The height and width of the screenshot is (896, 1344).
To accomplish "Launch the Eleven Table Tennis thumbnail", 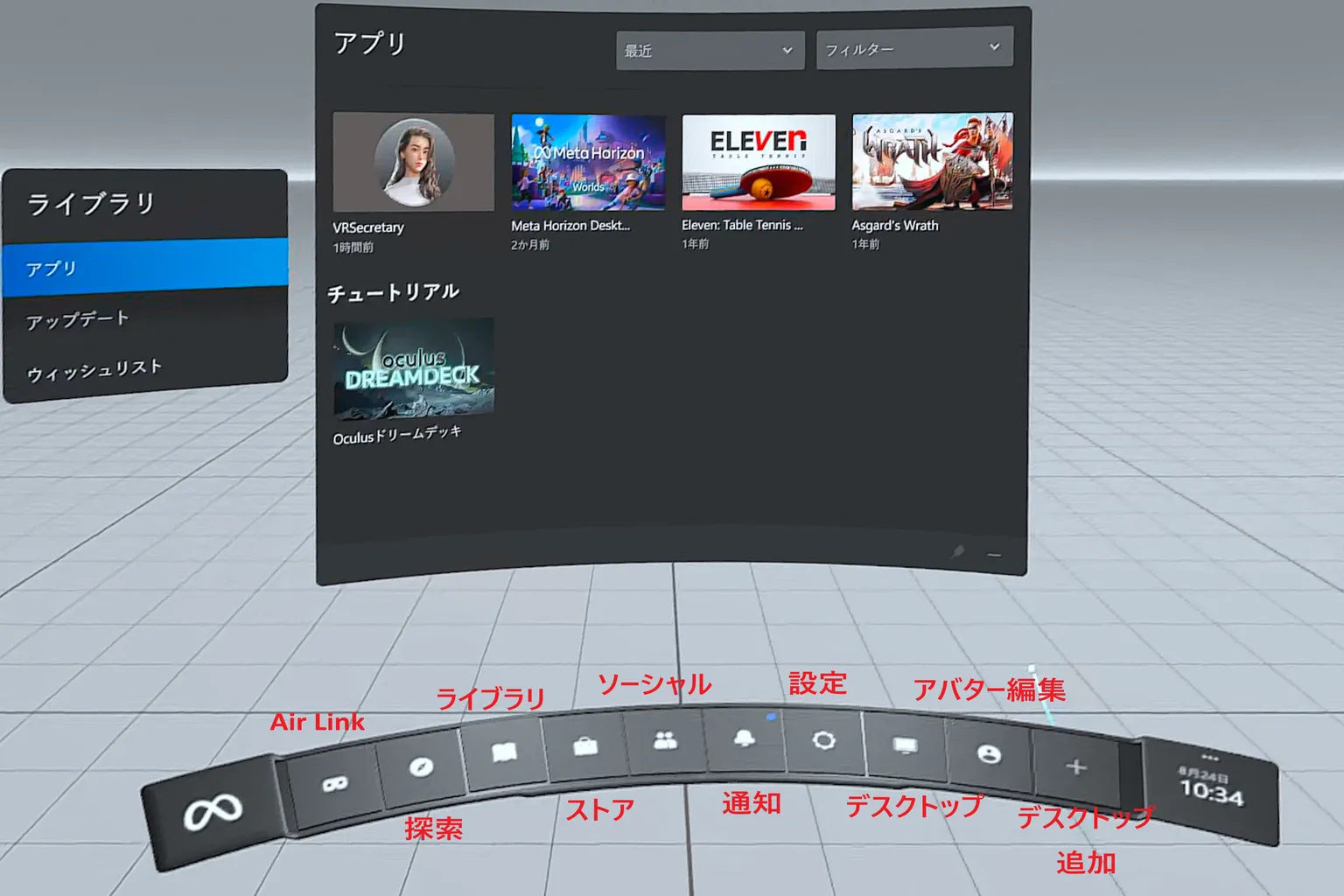I will (759, 162).
